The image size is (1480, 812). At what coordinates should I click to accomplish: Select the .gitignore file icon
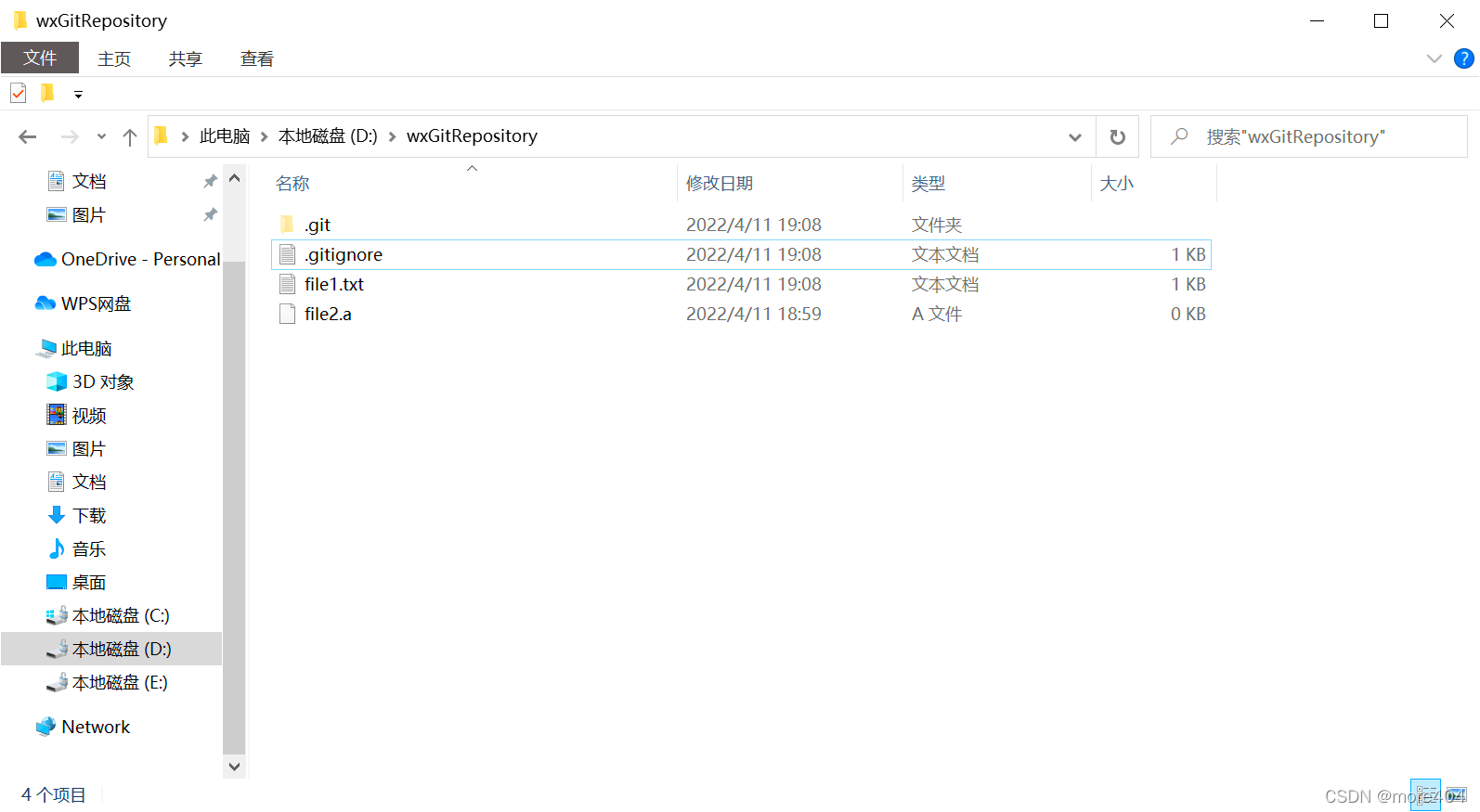tap(288, 254)
